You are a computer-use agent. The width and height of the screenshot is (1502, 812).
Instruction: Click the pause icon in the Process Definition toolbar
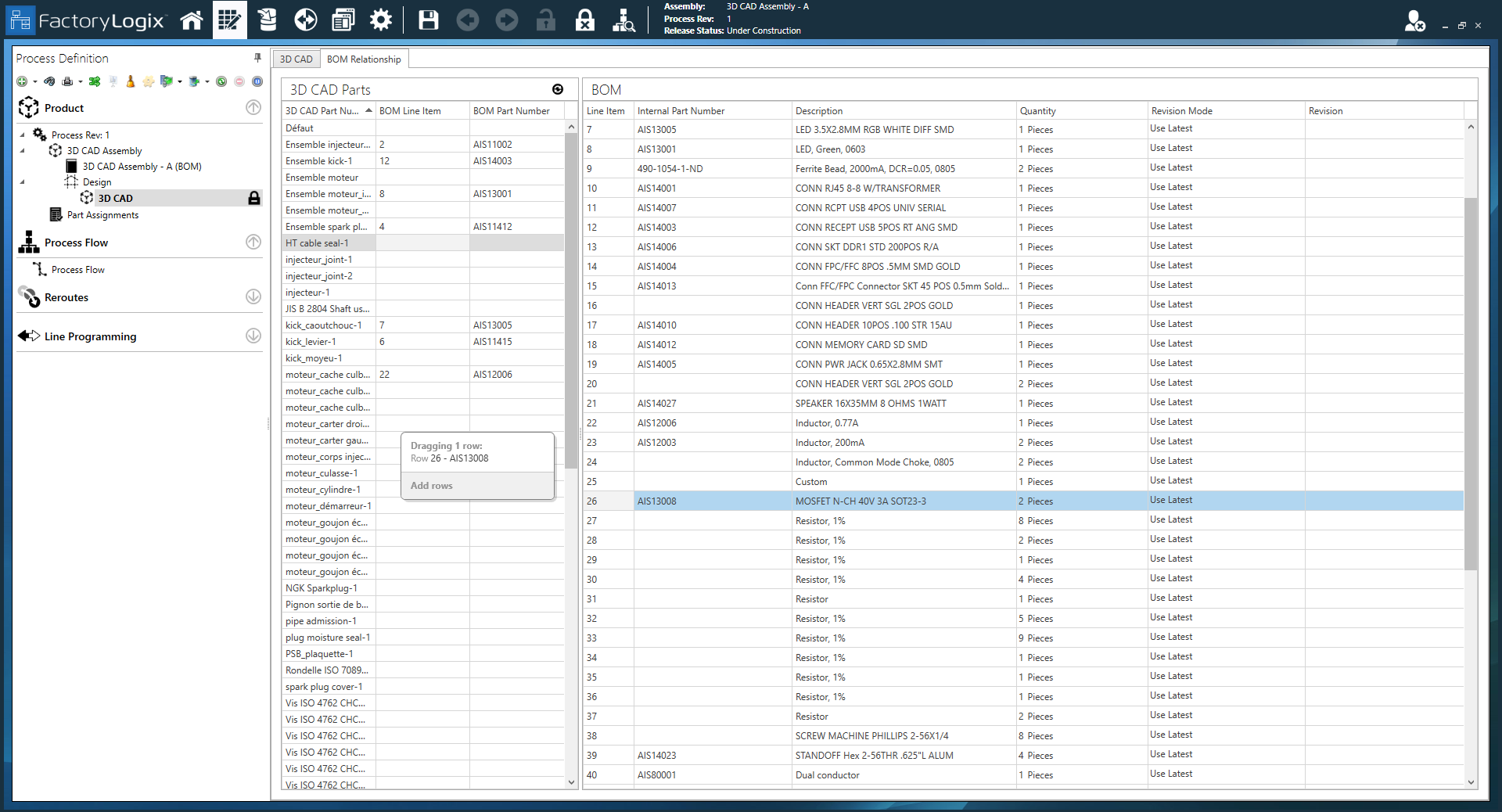tap(258, 81)
